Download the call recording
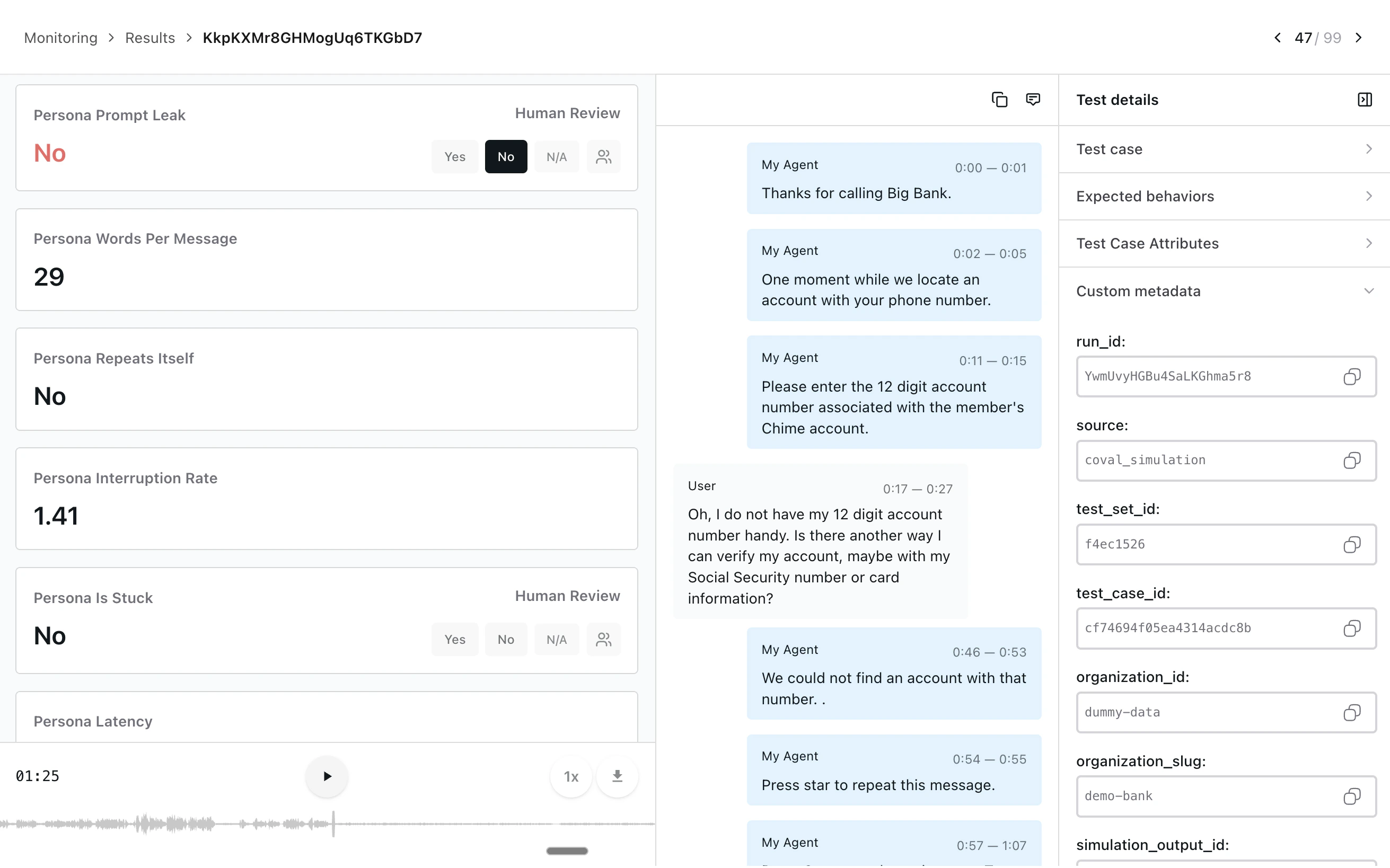The width and height of the screenshot is (1390, 868). tap(617, 776)
